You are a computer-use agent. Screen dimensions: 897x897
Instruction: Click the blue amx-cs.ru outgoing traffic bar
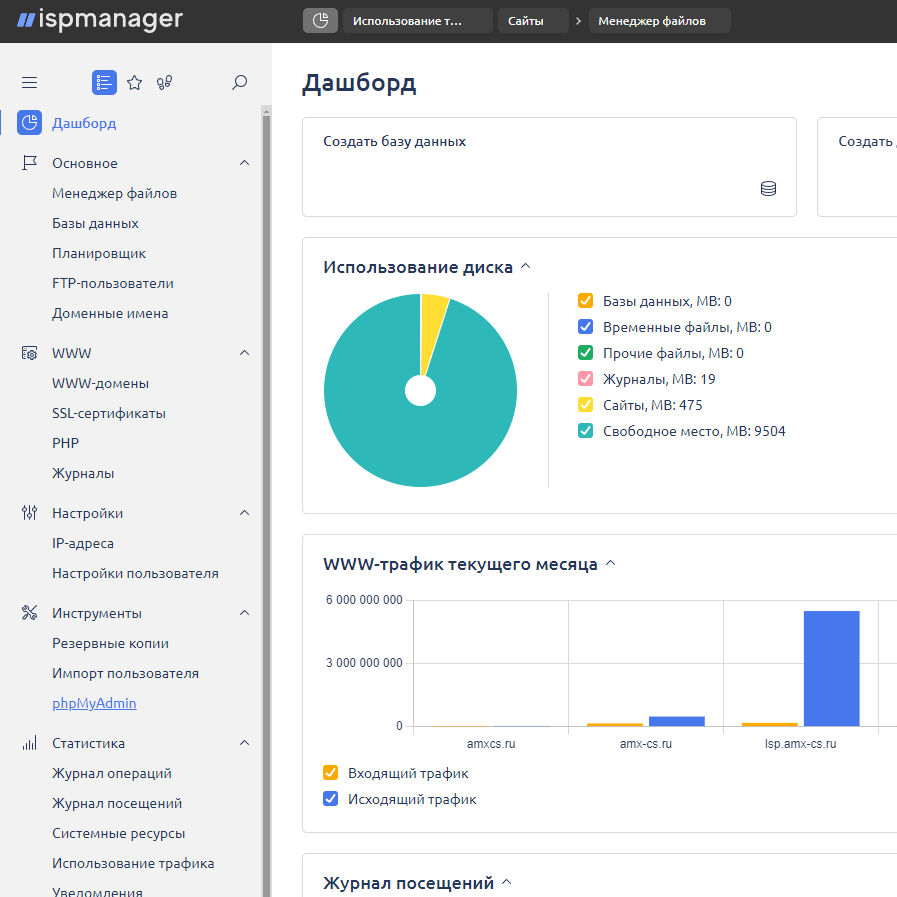tap(676, 721)
